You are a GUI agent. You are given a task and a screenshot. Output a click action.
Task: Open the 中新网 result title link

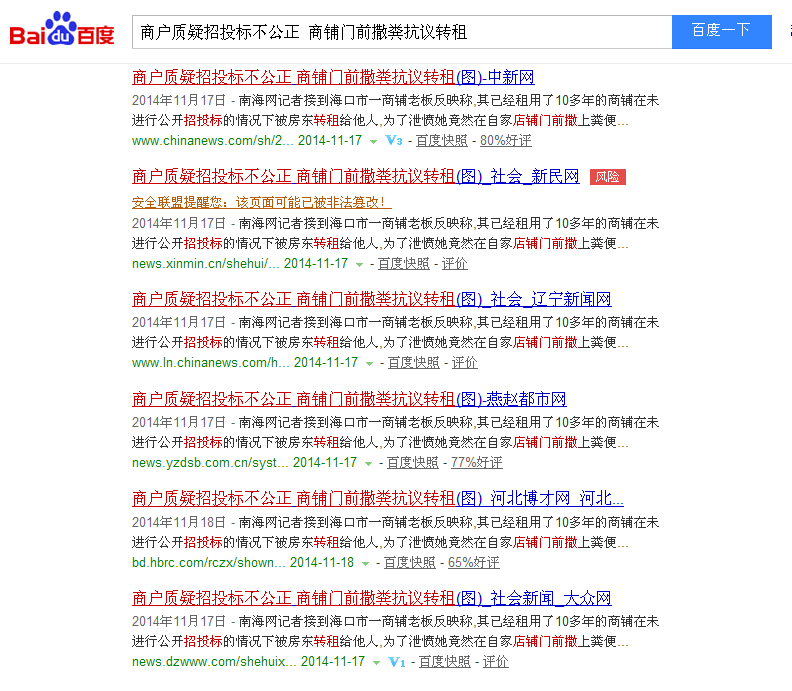[x=333, y=77]
